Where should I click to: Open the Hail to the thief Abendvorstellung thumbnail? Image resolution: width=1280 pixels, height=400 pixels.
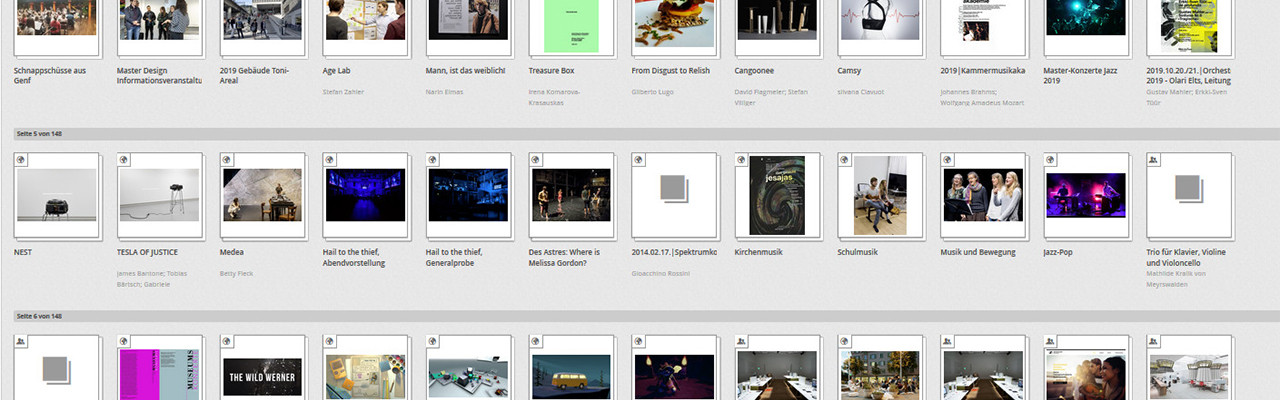(x=365, y=194)
